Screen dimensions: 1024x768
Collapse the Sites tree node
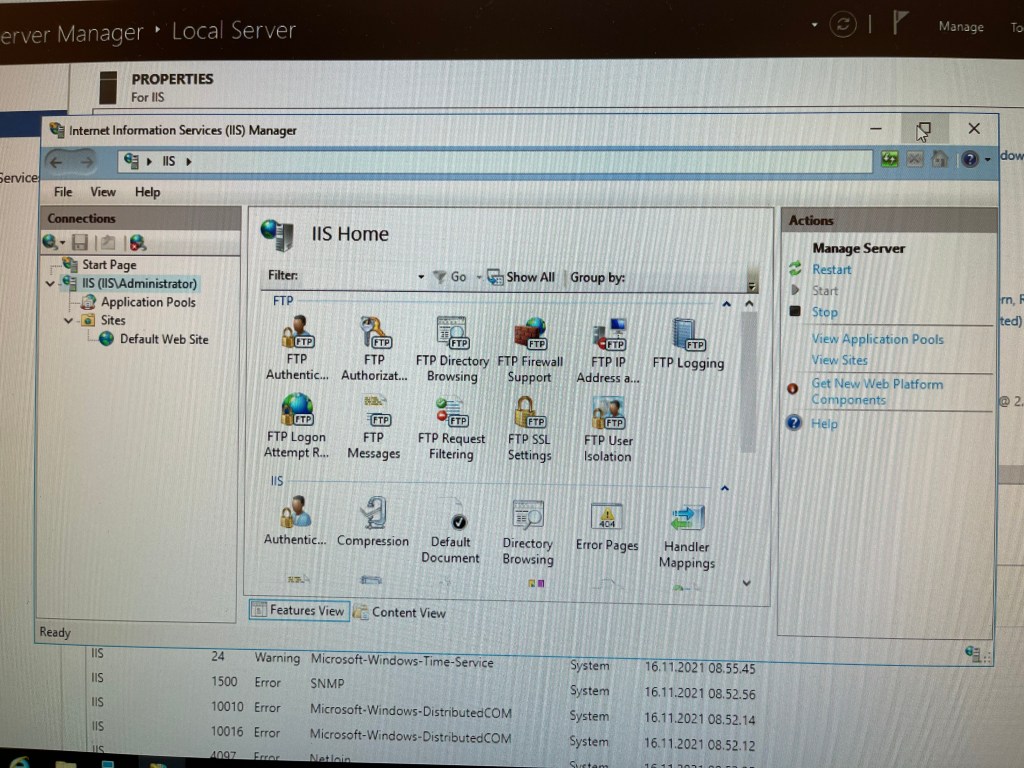coord(68,321)
